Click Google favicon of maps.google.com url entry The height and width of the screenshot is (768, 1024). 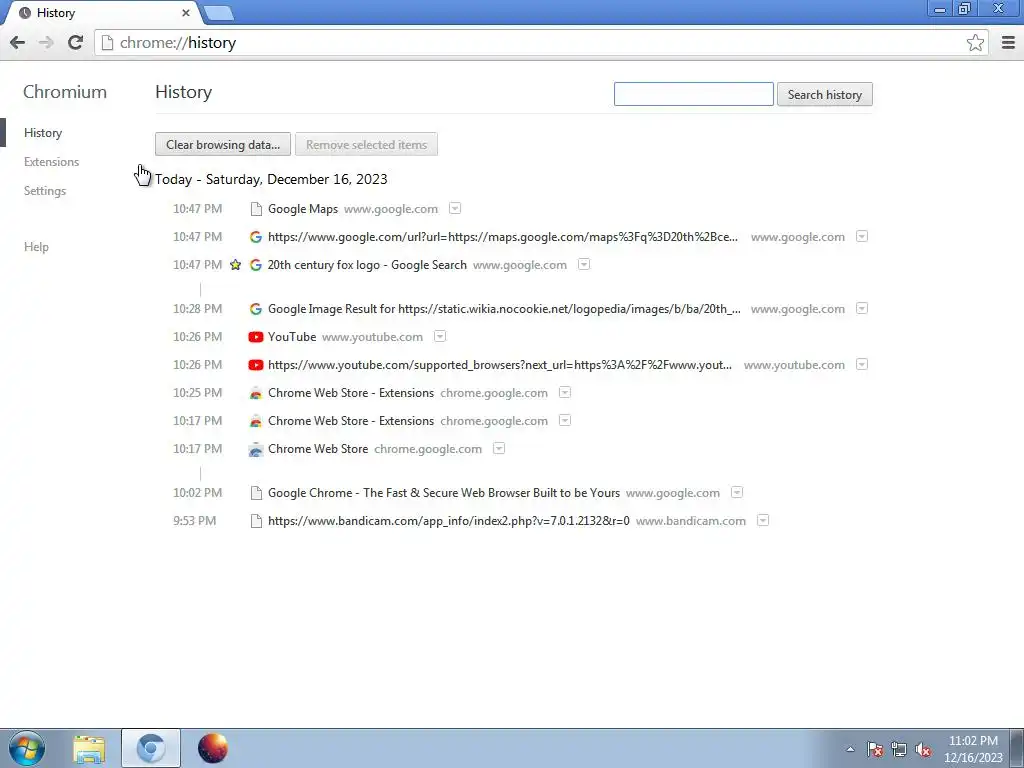click(x=256, y=237)
